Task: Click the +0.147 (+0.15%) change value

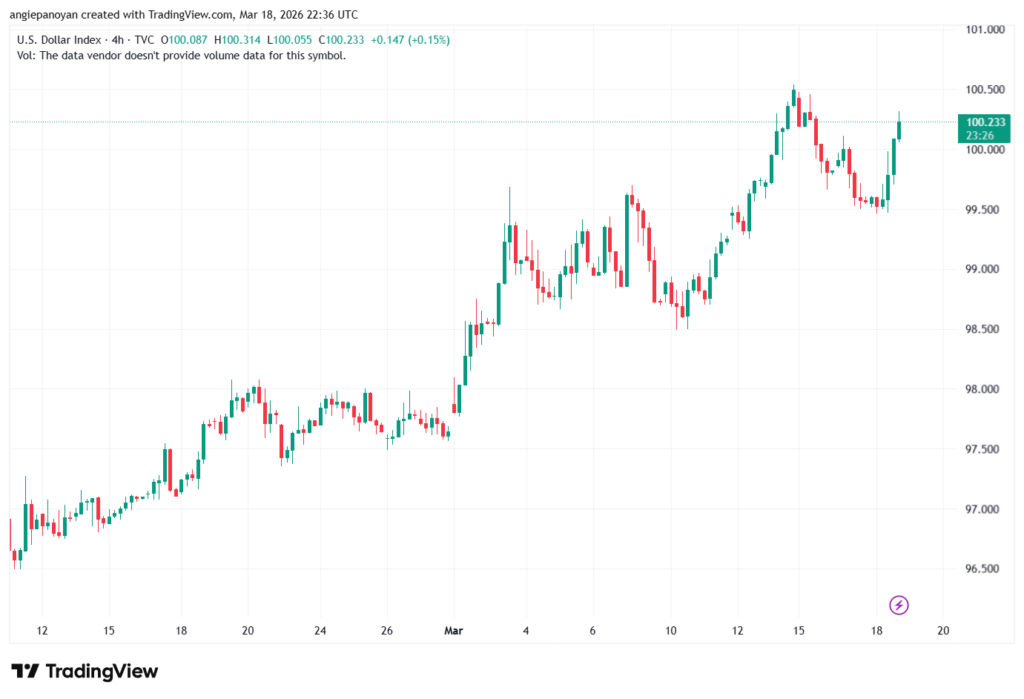Action: tap(410, 40)
